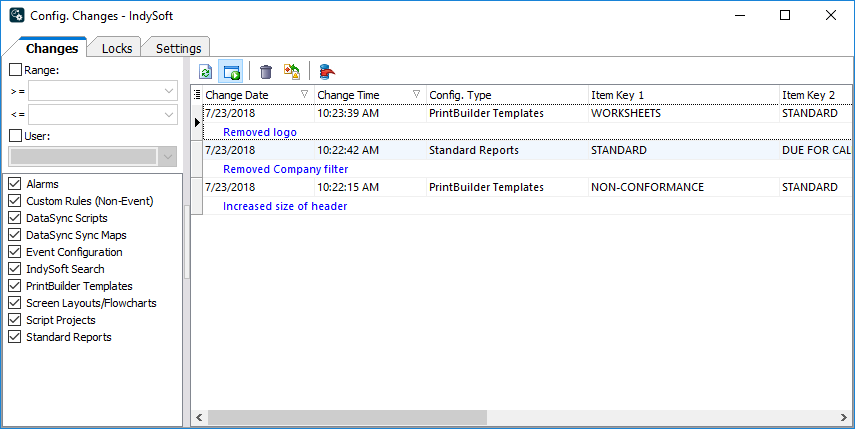This screenshot has height=429, width=855.
Task: Click the trash can delete icon
Action: click(265, 72)
